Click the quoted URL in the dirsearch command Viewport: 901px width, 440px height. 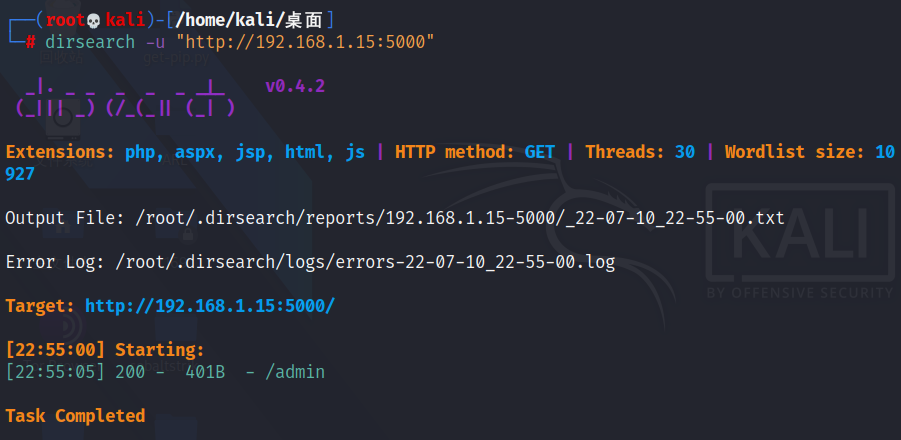pos(305,41)
